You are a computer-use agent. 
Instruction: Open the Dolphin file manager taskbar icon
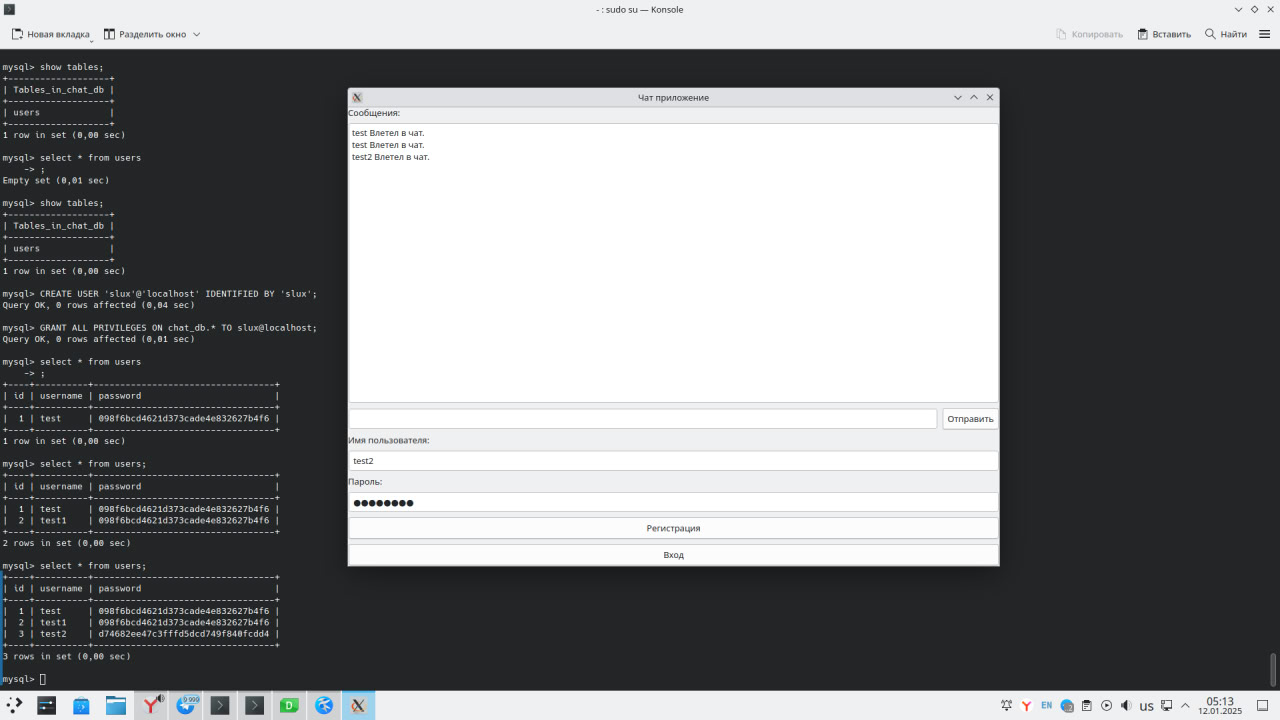[x=116, y=706]
